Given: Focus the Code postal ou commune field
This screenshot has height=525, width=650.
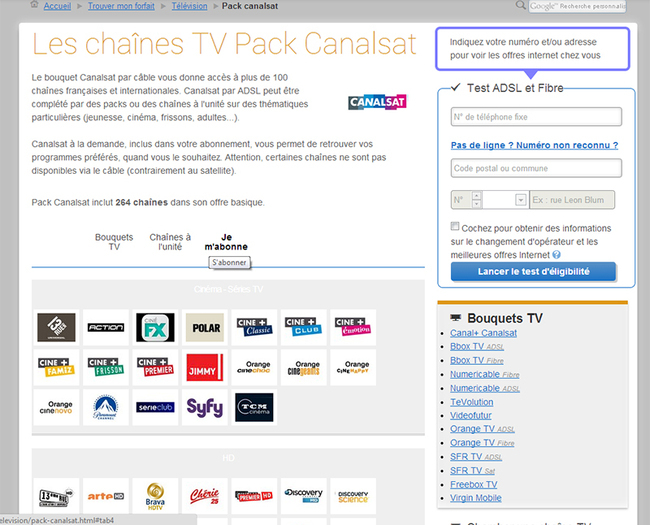Looking at the screenshot, I should (536, 168).
